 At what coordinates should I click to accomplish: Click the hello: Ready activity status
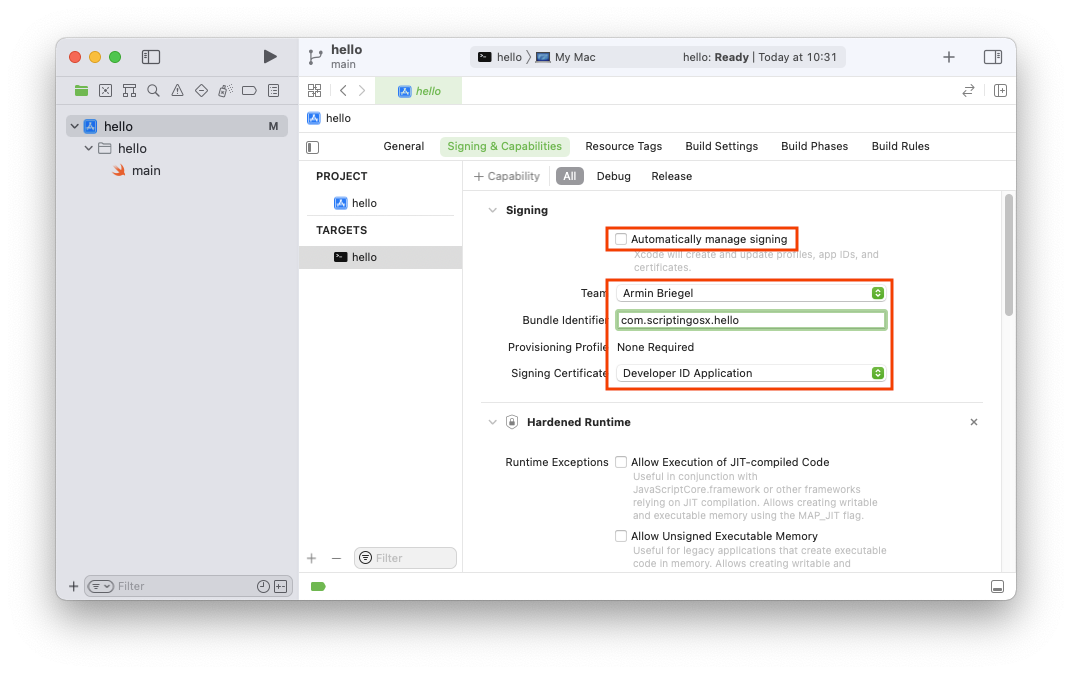pyautogui.click(x=759, y=57)
